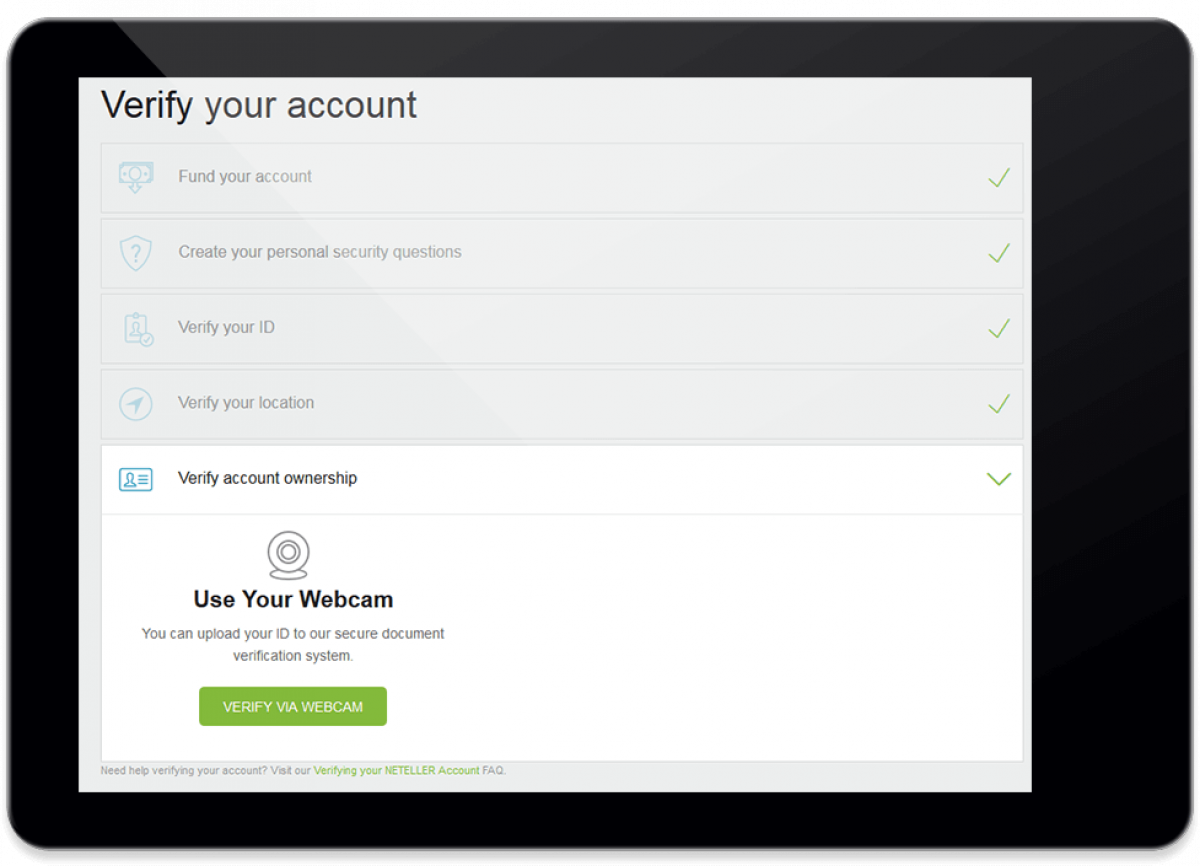Screen dimensions: 1200x866
Task: Open the Verify your ID section
Action: tap(561, 328)
